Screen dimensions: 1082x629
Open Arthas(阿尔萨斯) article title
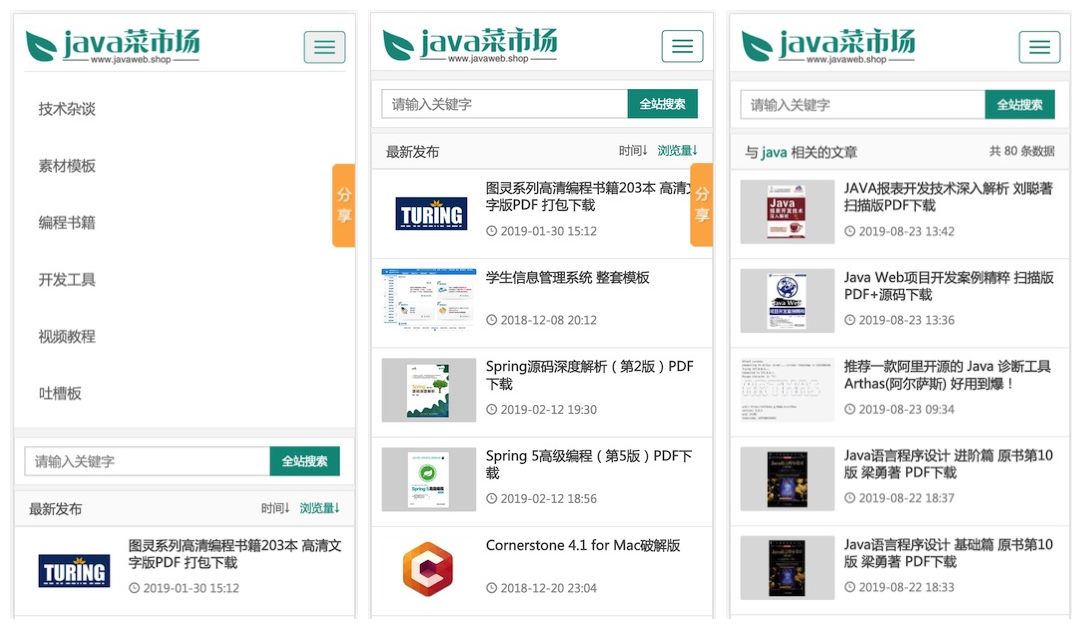pos(947,375)
